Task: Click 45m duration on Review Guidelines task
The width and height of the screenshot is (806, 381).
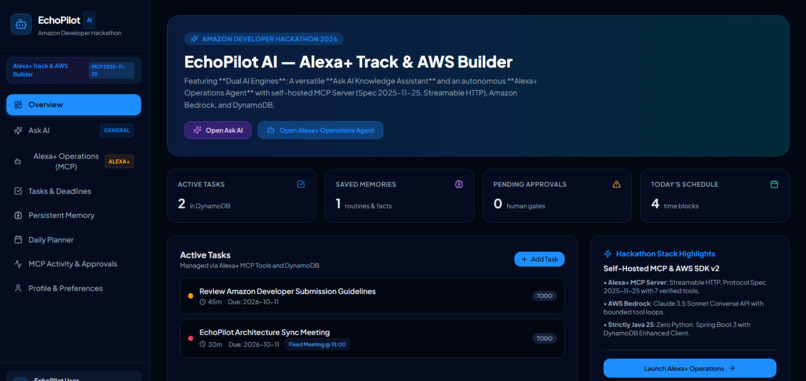Action: click(215, 302)
